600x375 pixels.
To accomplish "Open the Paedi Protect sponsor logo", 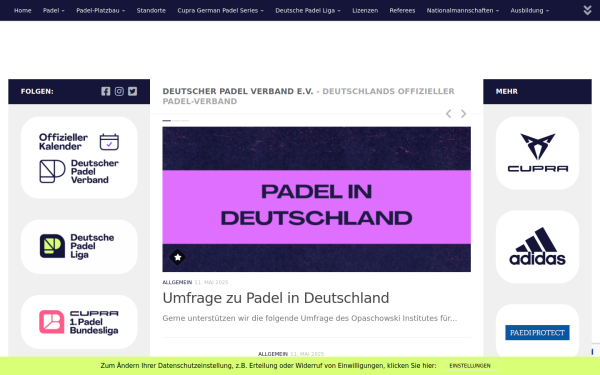I will pyautogui.click(x=537, y=332).
